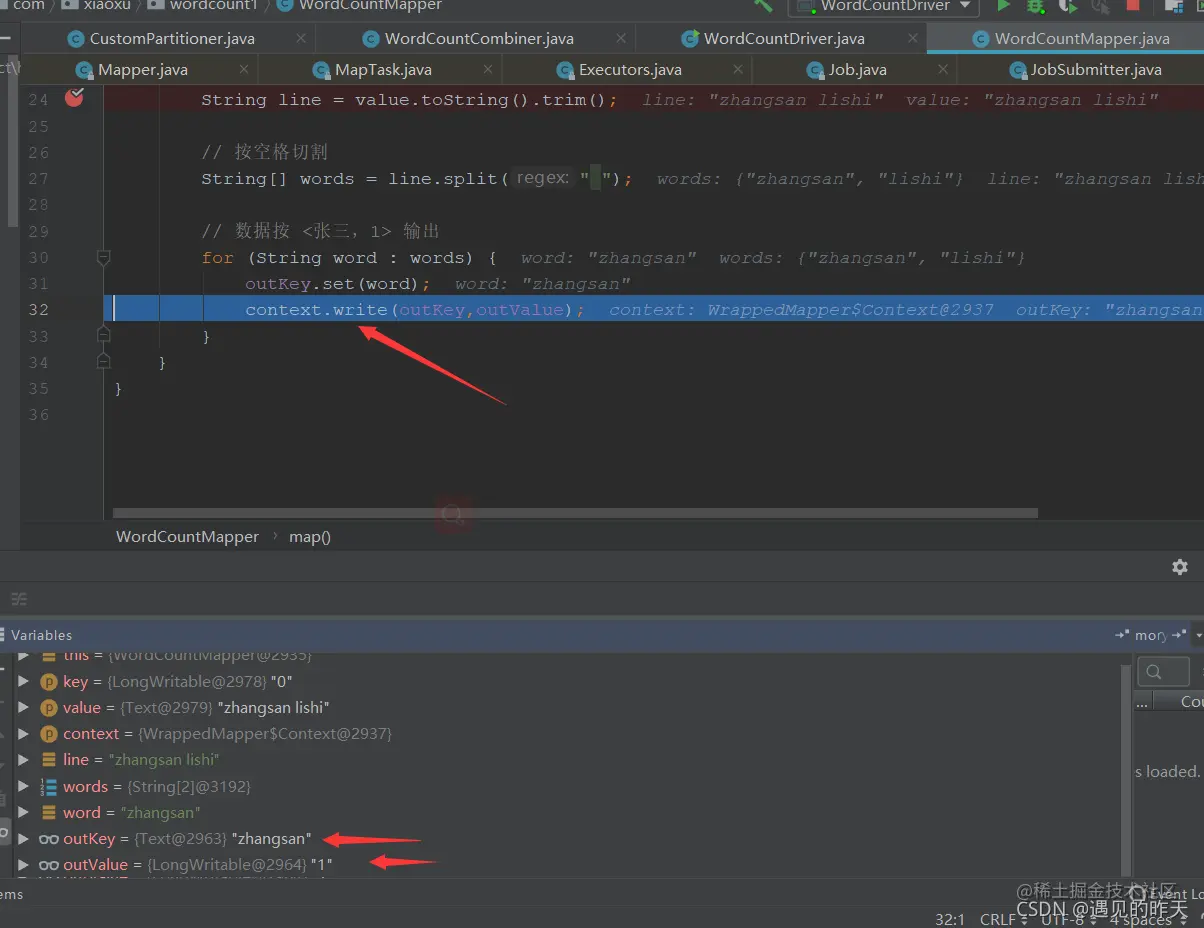The image size is (1204, 928).
Task: Click the restore layout icon in debug toolbar
Action: [x=19, y=599]
